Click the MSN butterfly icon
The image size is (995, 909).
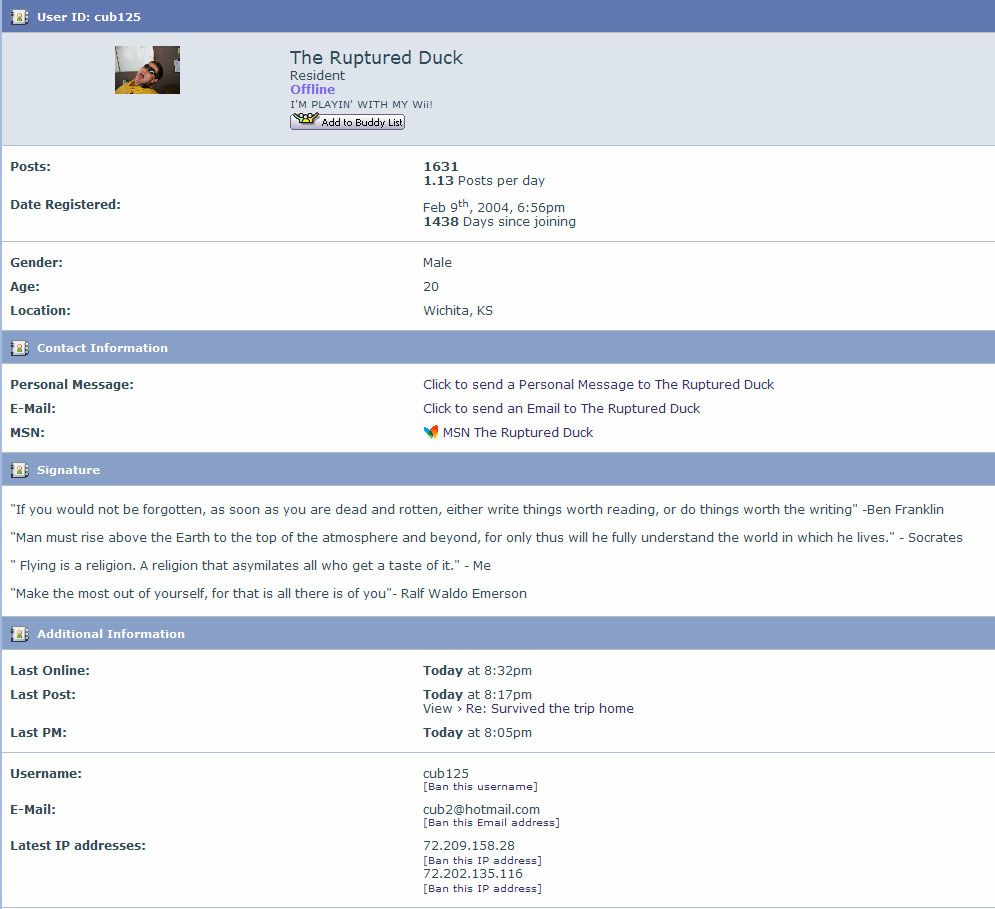pyautogui.click(x=431, y=432)
